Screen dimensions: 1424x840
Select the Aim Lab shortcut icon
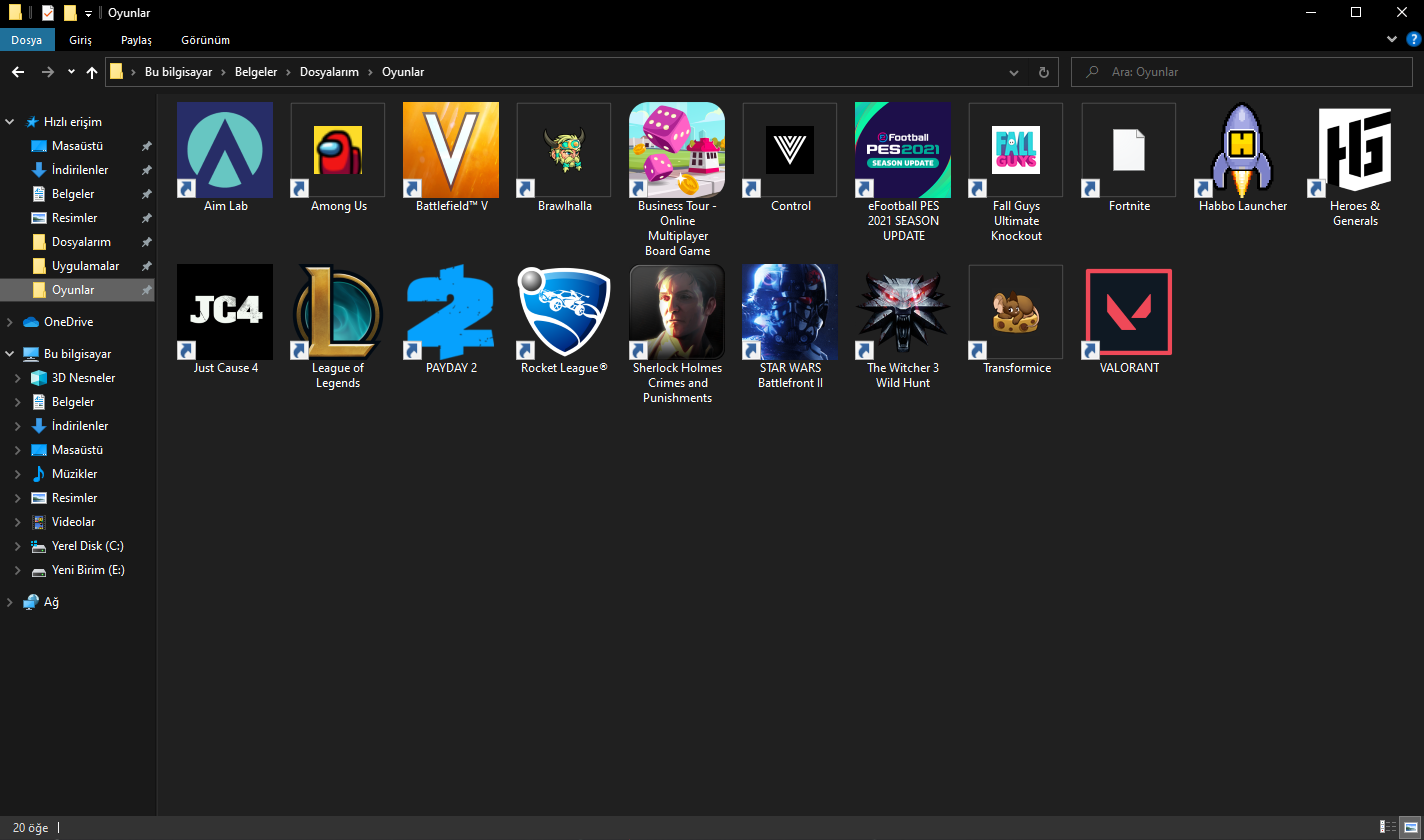click(225, 150)
